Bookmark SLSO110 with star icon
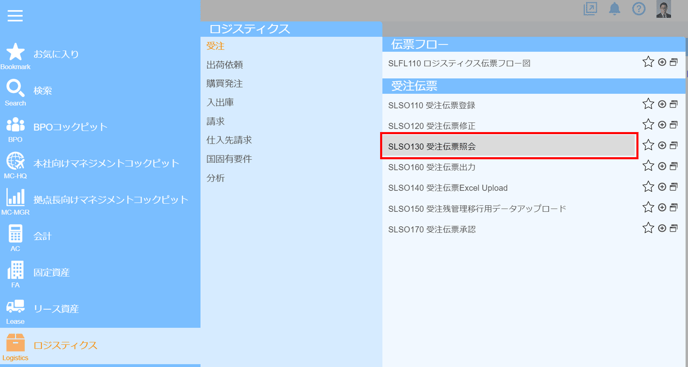688x367 pixels. [x=648, y=104]
